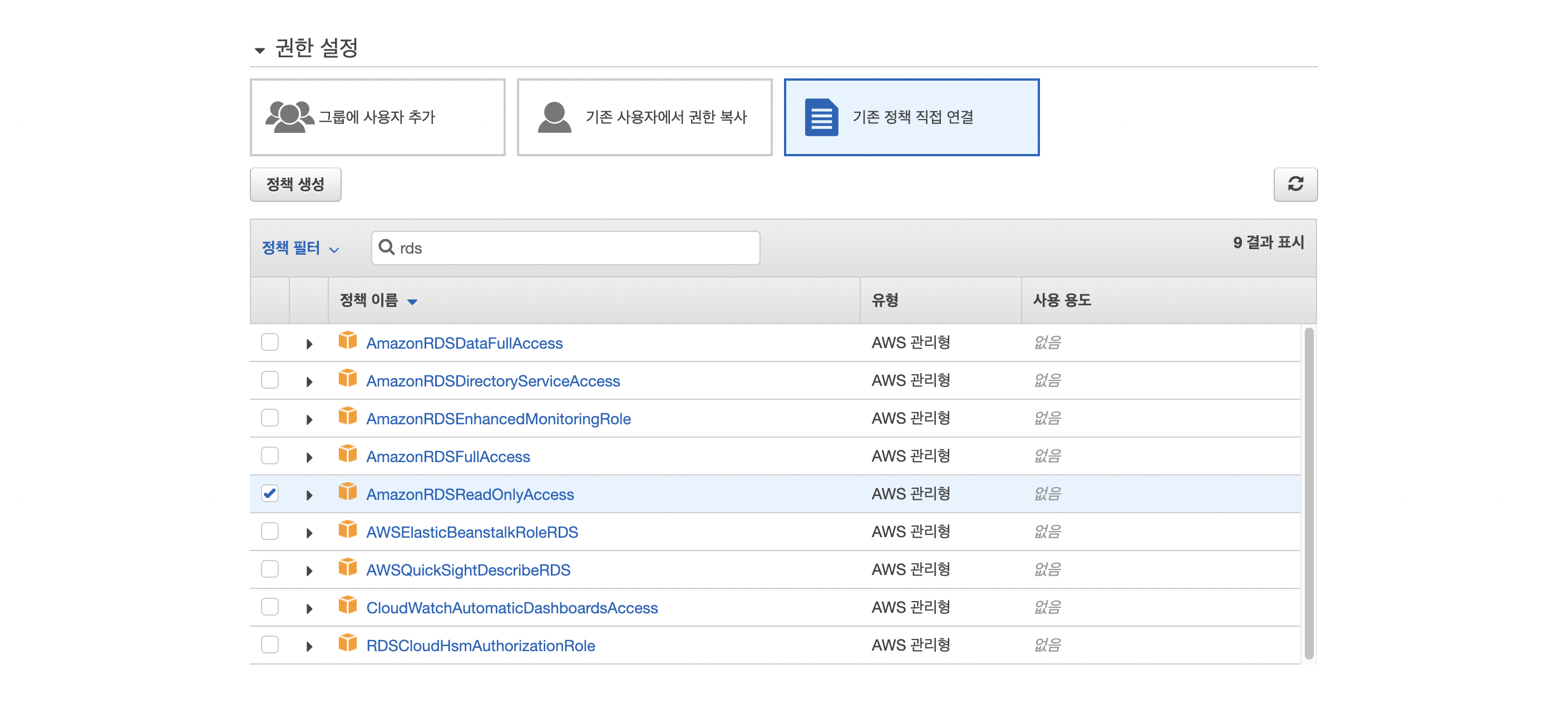Click the single user icon for 권한 복사
The image size is (1568, 704).
(554, 117)
